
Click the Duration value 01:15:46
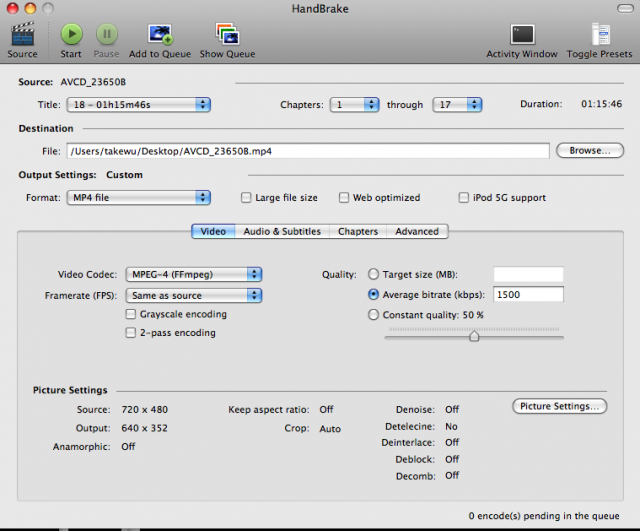[x=602, y=104]
